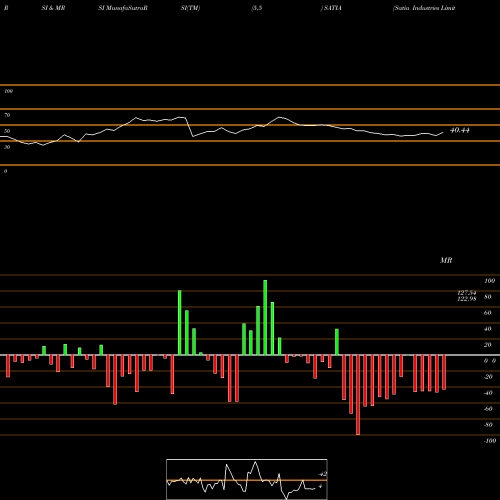Click the MR axis label -100
This screenshot has height=500, width=500.
tap(490, 441)
